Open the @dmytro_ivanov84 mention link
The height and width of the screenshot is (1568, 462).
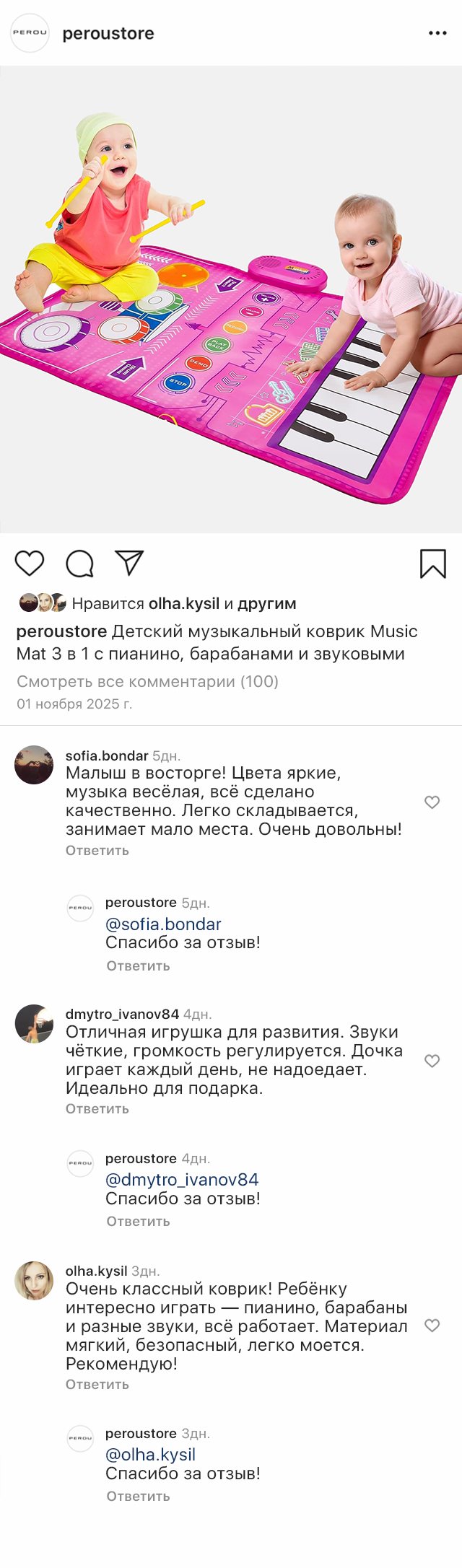(x=182, y=1180)
